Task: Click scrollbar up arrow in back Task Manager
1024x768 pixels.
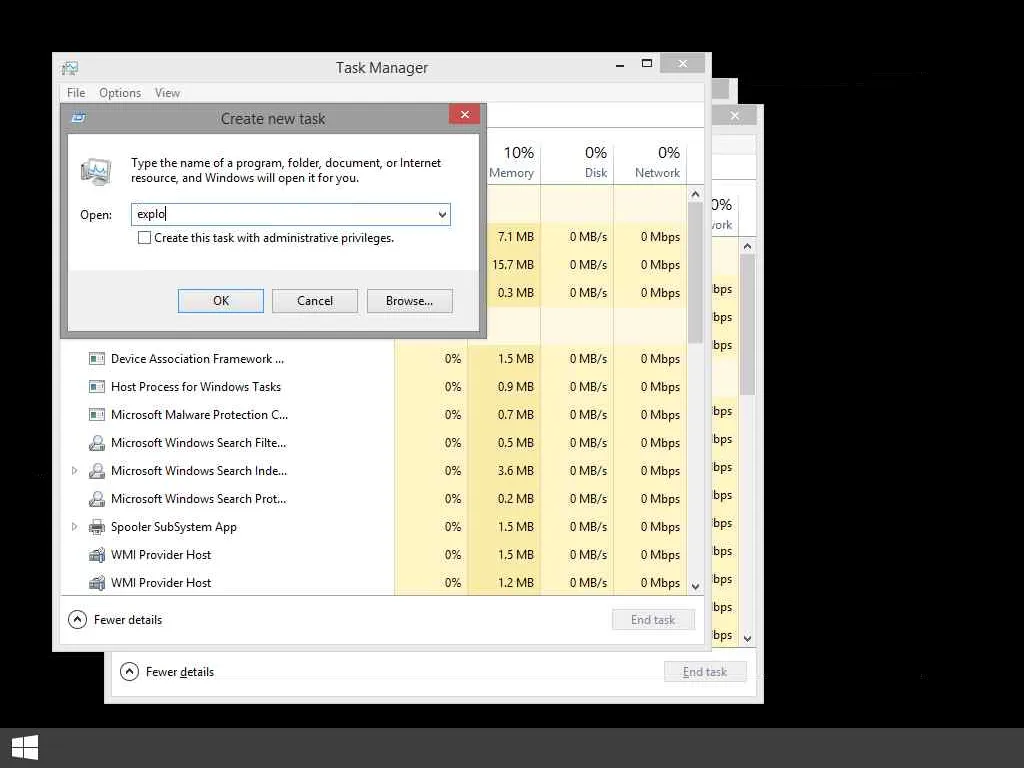Action: (x=748, y=246)
